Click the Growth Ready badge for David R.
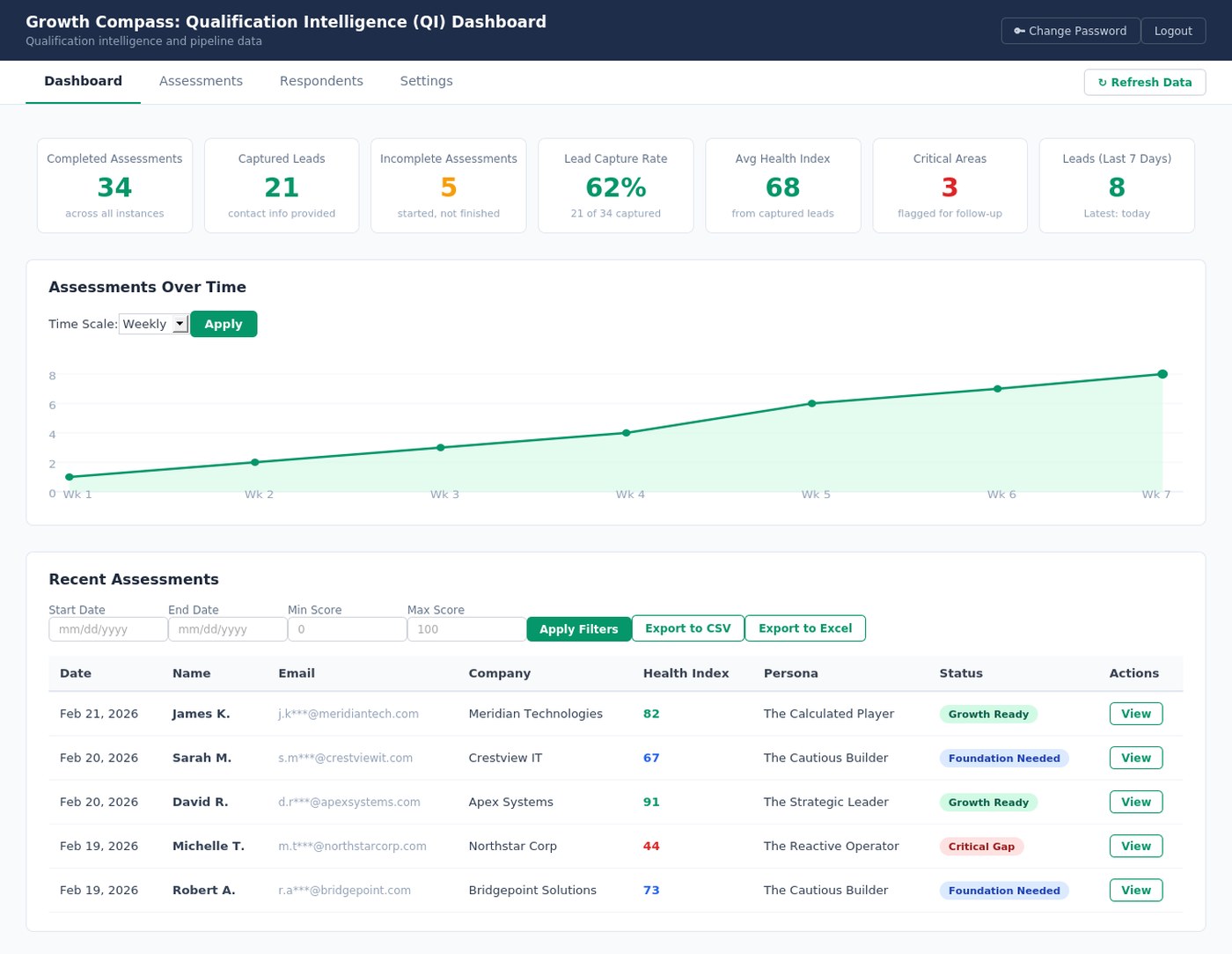Viewport: 1232px width, 954px height. point(988,802)
